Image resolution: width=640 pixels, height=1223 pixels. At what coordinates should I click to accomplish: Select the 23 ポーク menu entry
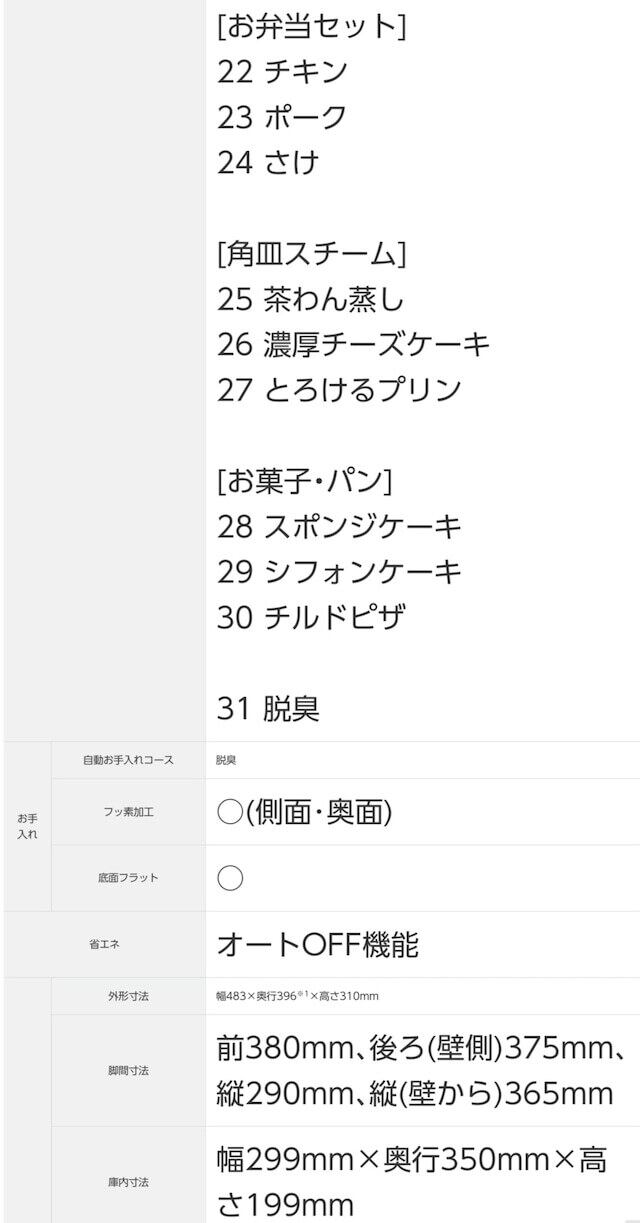(x=282, y=117)
